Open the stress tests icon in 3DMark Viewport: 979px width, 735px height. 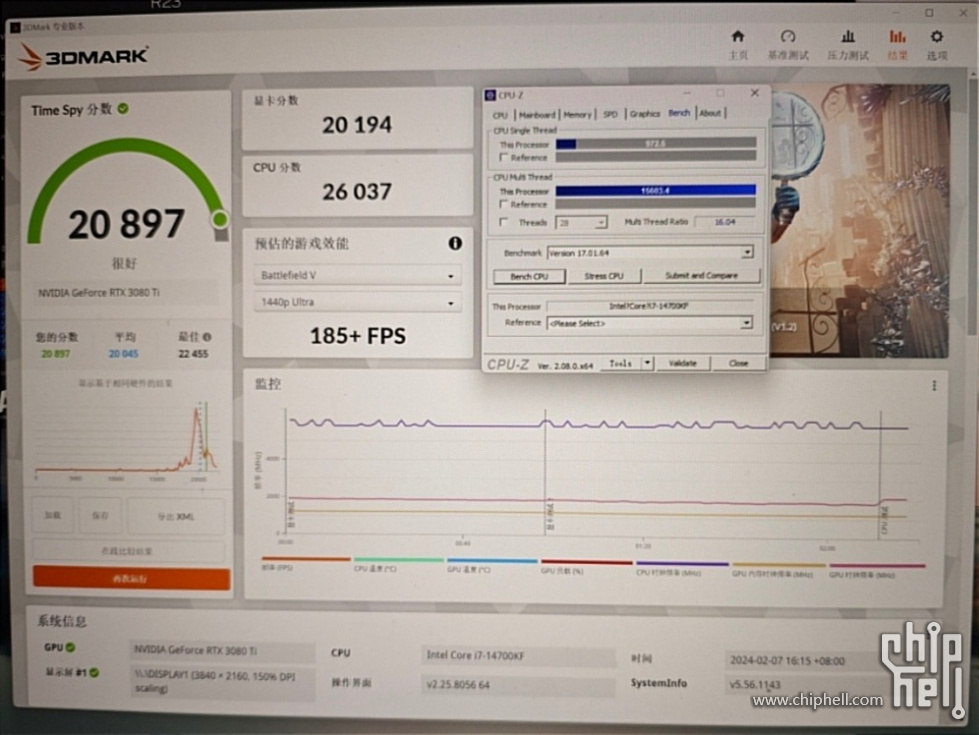pos(847,37)
